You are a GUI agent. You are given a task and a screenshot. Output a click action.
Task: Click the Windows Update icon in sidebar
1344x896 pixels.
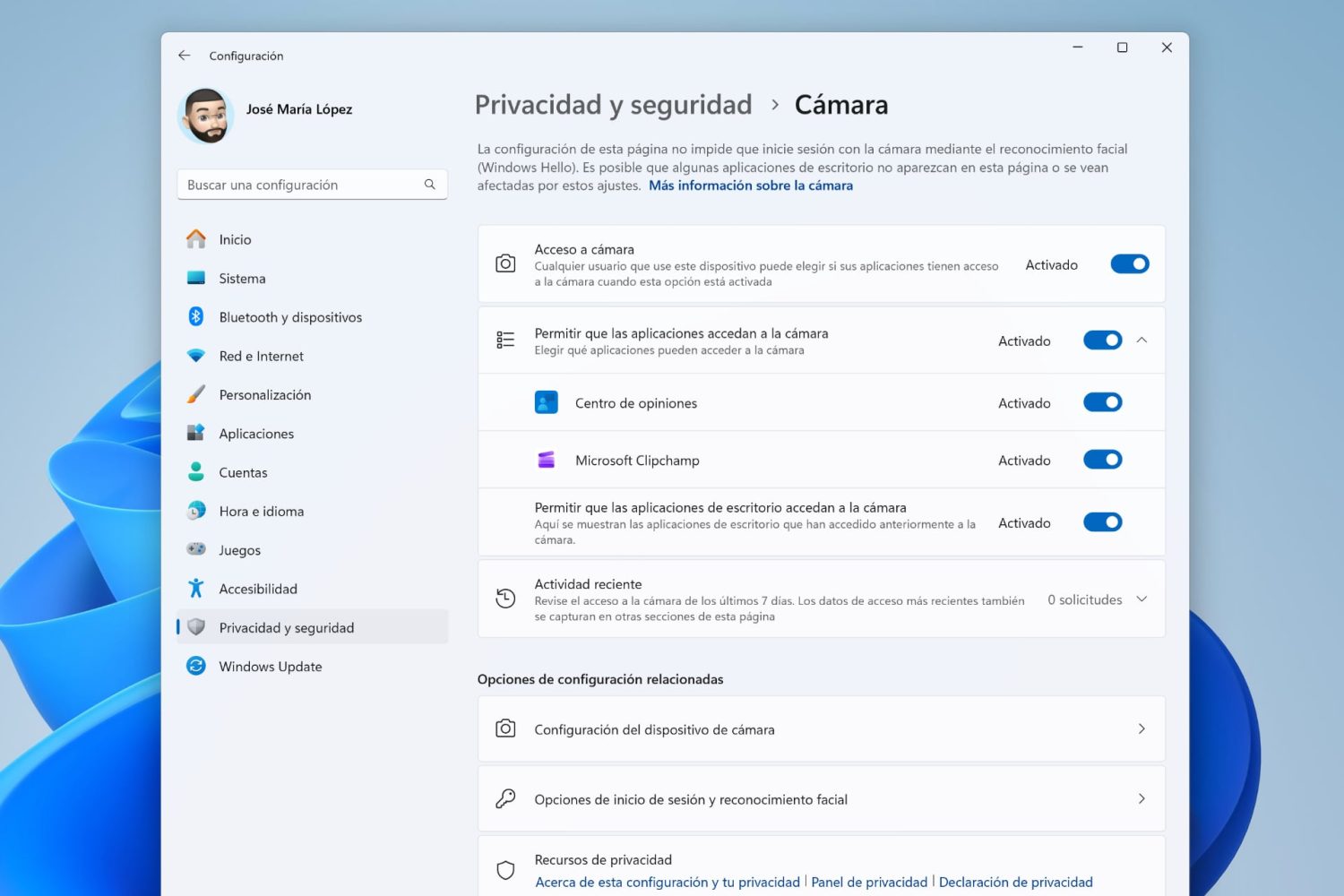196,666
